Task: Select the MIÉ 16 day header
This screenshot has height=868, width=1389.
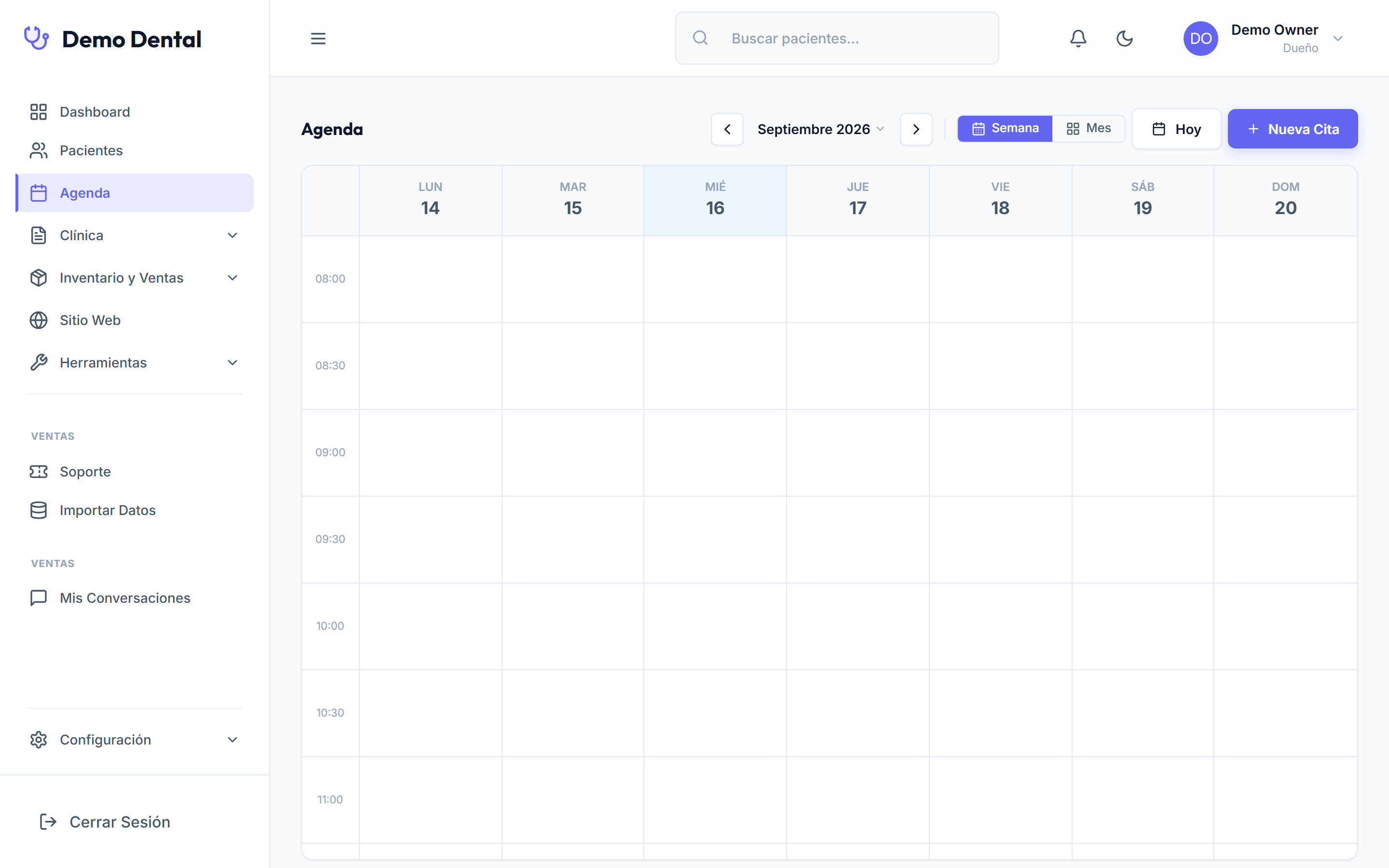Action: coord(715,200)
